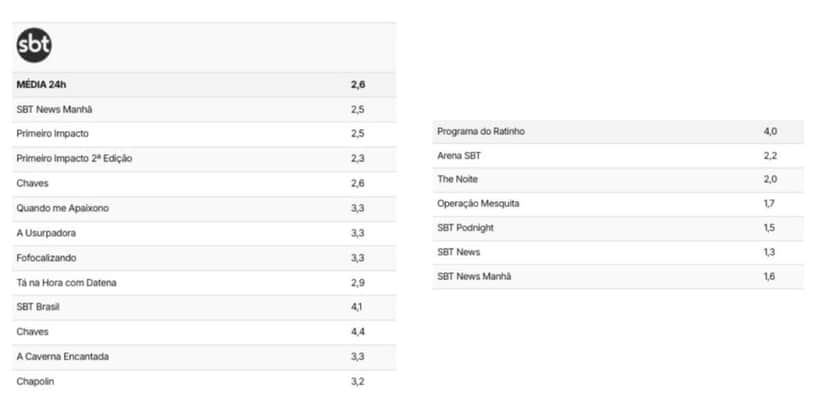Click the Primeiro Impacto row
The image size is (828, 414).
tap(204, 134)
